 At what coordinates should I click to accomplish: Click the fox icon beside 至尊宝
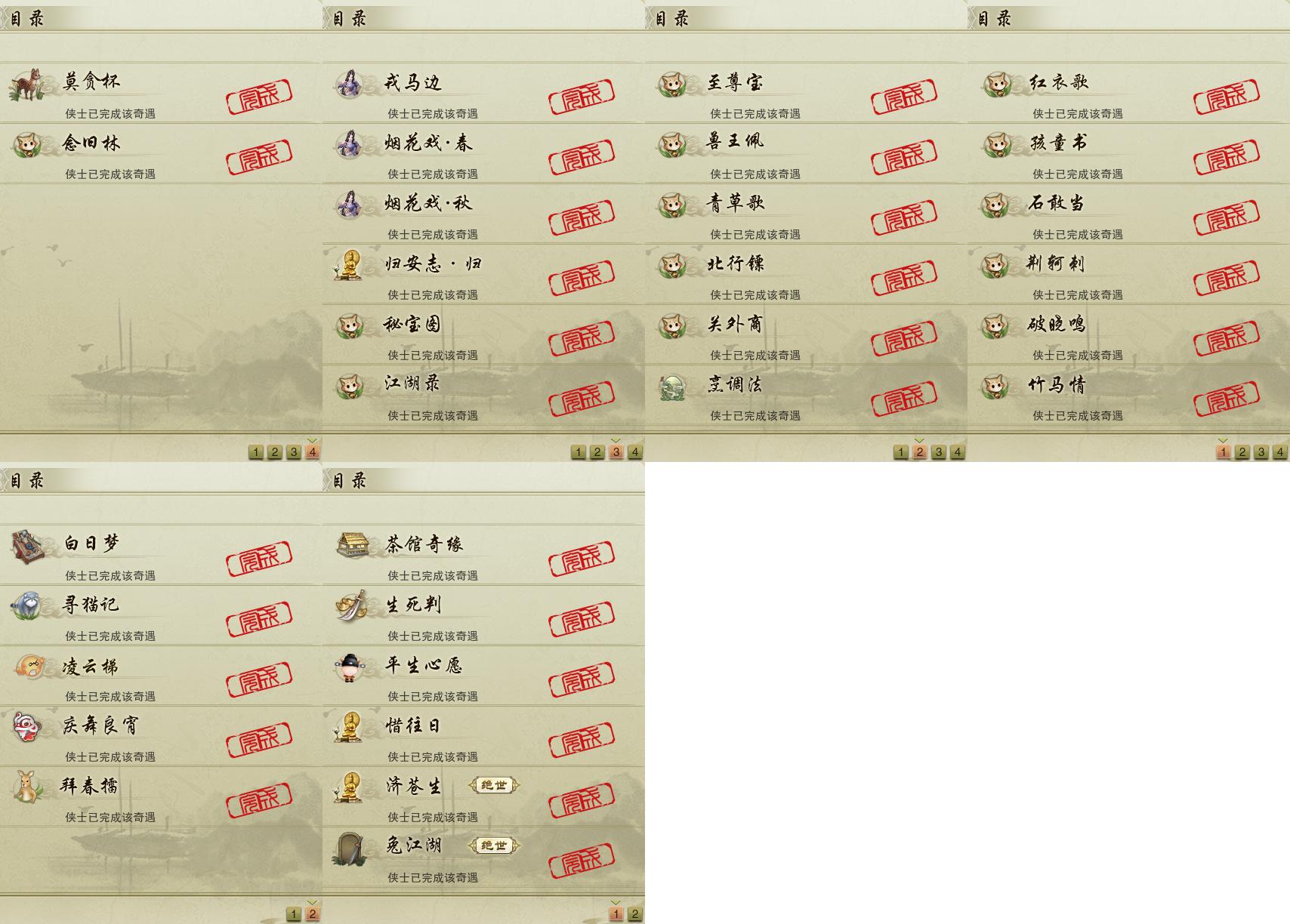(x=672, y=84)
